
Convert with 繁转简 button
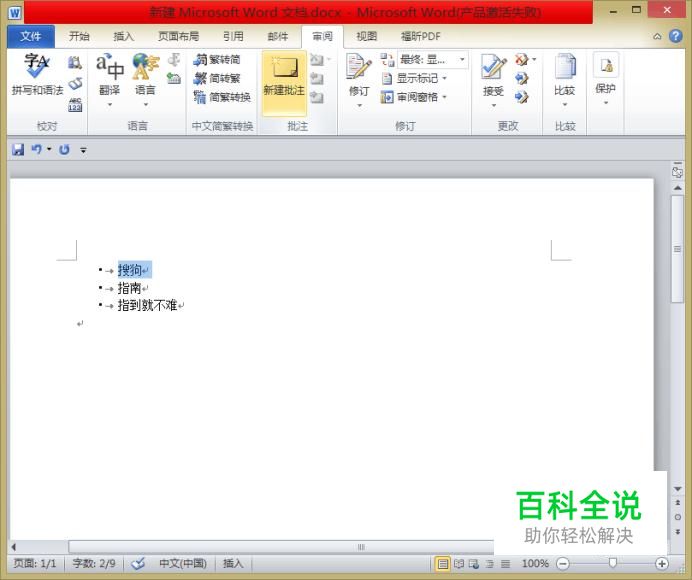click(217, 60)
